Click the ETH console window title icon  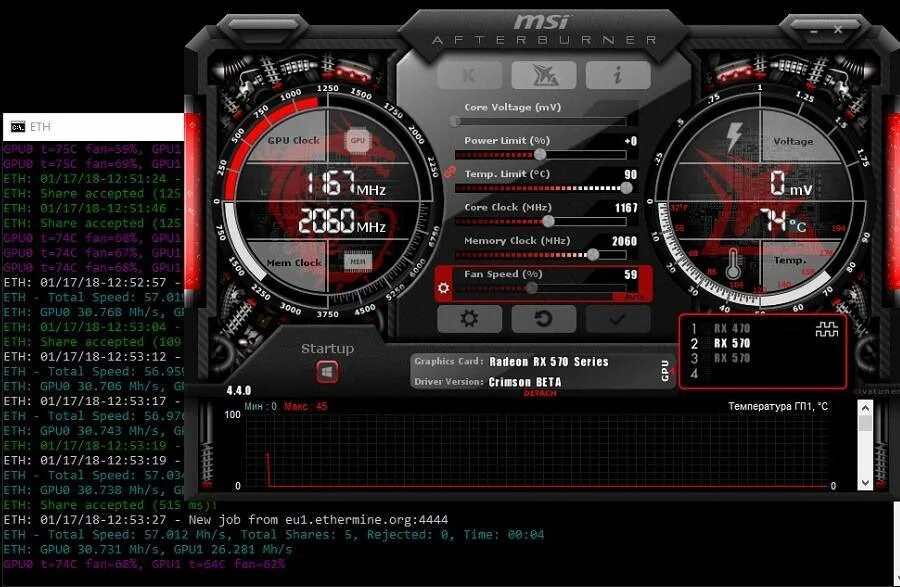pyautogui.click(x=18, y=127)
